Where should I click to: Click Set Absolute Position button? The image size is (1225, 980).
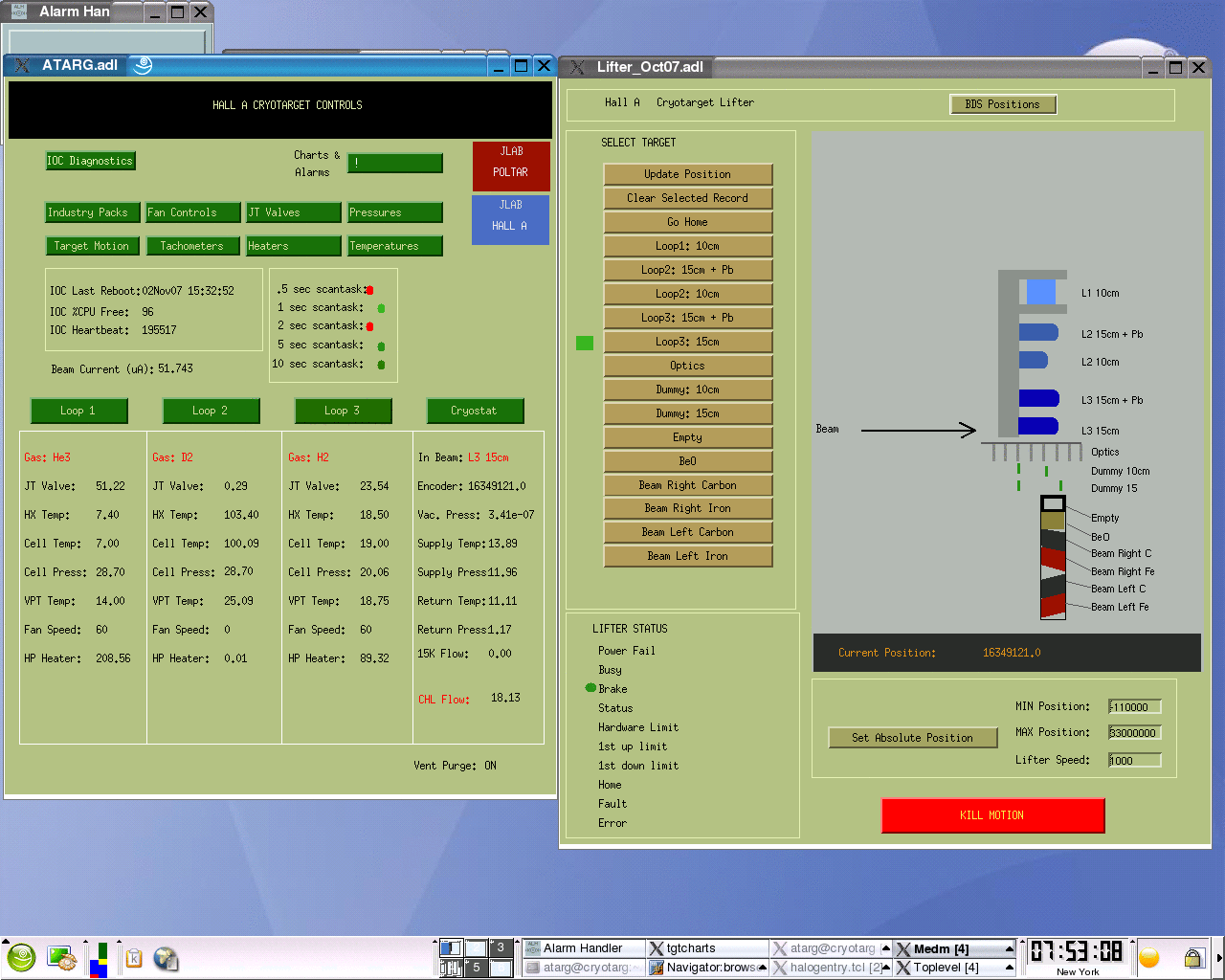pyautogui.click(x=913, y=738)
